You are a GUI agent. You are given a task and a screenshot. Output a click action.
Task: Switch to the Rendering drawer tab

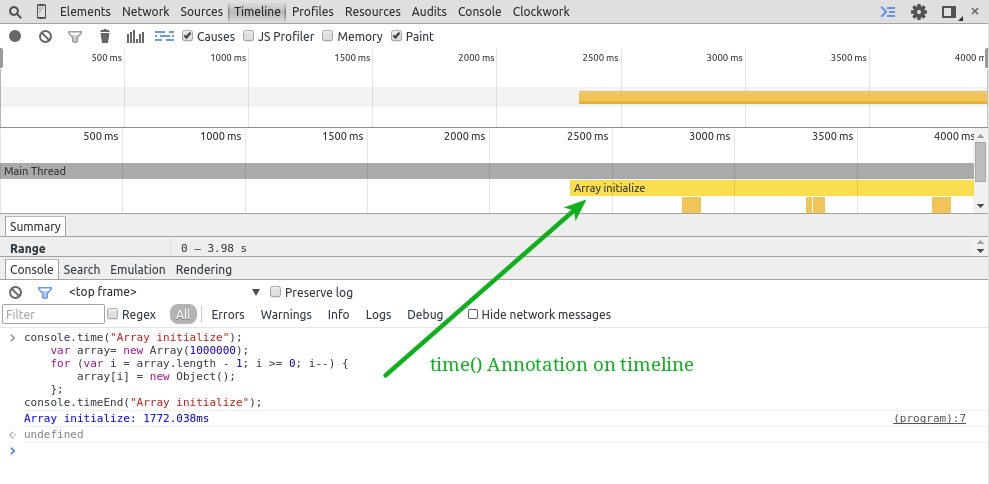click(203, 269)
